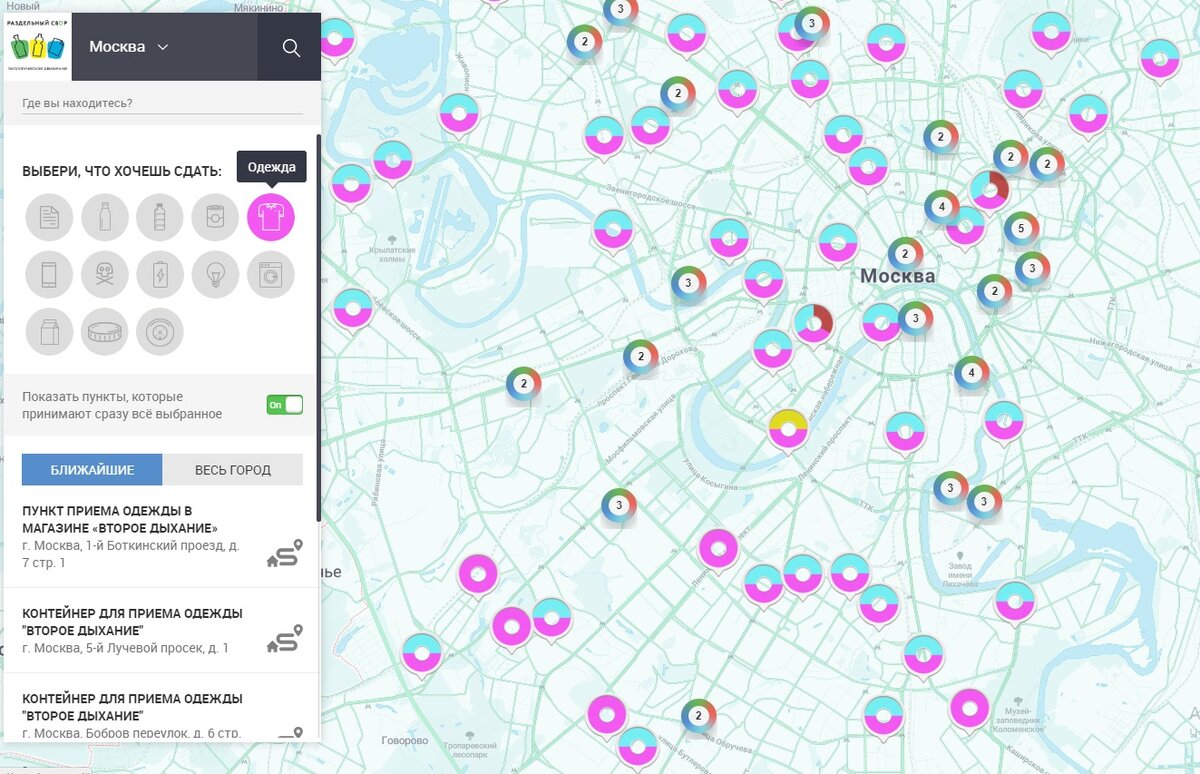Open solid pink marker beside Музей-заповедник Коломенское
1200x774 pixels.
pos(969,709)
